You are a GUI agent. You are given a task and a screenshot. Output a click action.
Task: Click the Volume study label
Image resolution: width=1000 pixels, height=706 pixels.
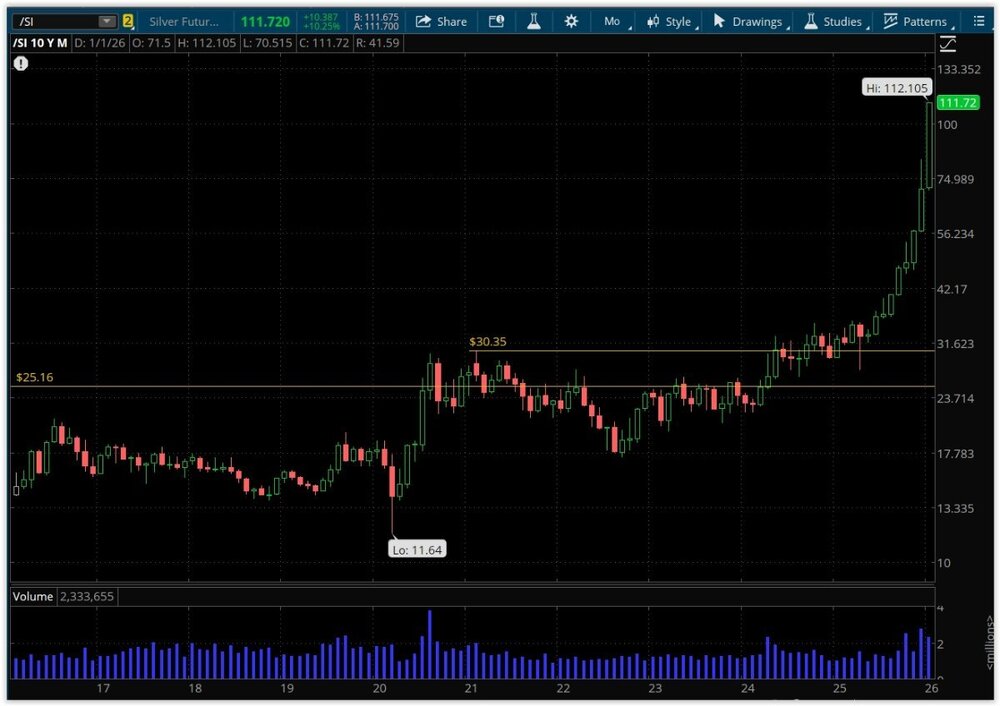32,596
